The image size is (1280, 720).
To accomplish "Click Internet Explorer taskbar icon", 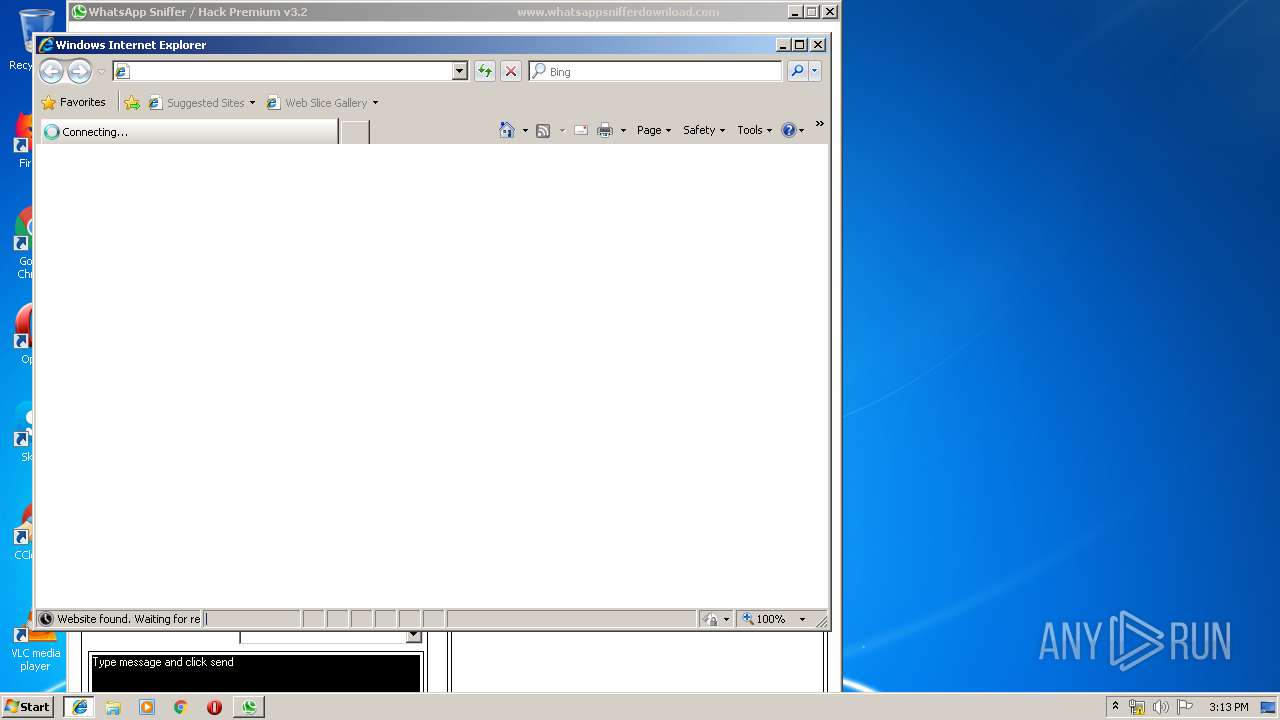I will click(x=80, y=707).
